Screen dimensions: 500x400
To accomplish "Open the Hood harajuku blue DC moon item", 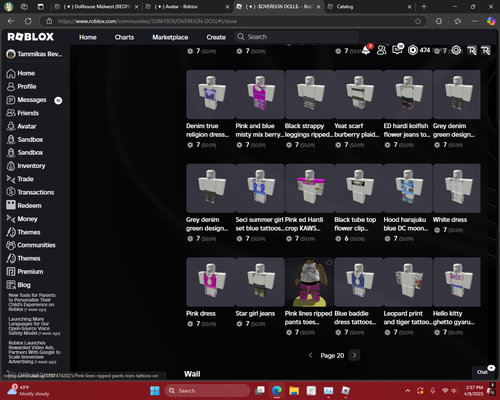I will point(408,188).
